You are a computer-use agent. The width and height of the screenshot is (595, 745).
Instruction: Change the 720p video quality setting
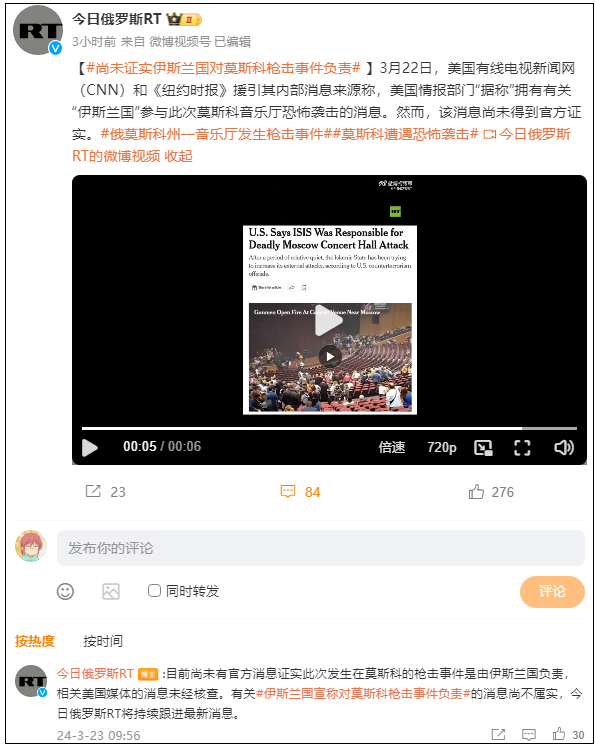point(441,447)
